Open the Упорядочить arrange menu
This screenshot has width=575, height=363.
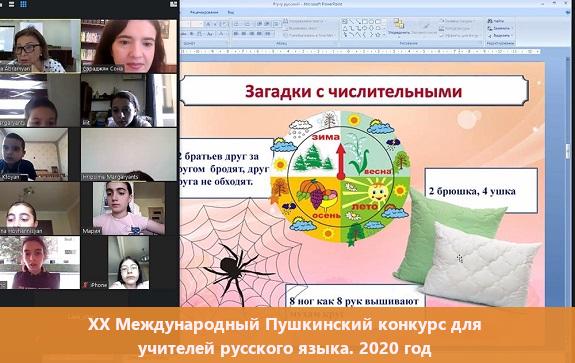399,28
